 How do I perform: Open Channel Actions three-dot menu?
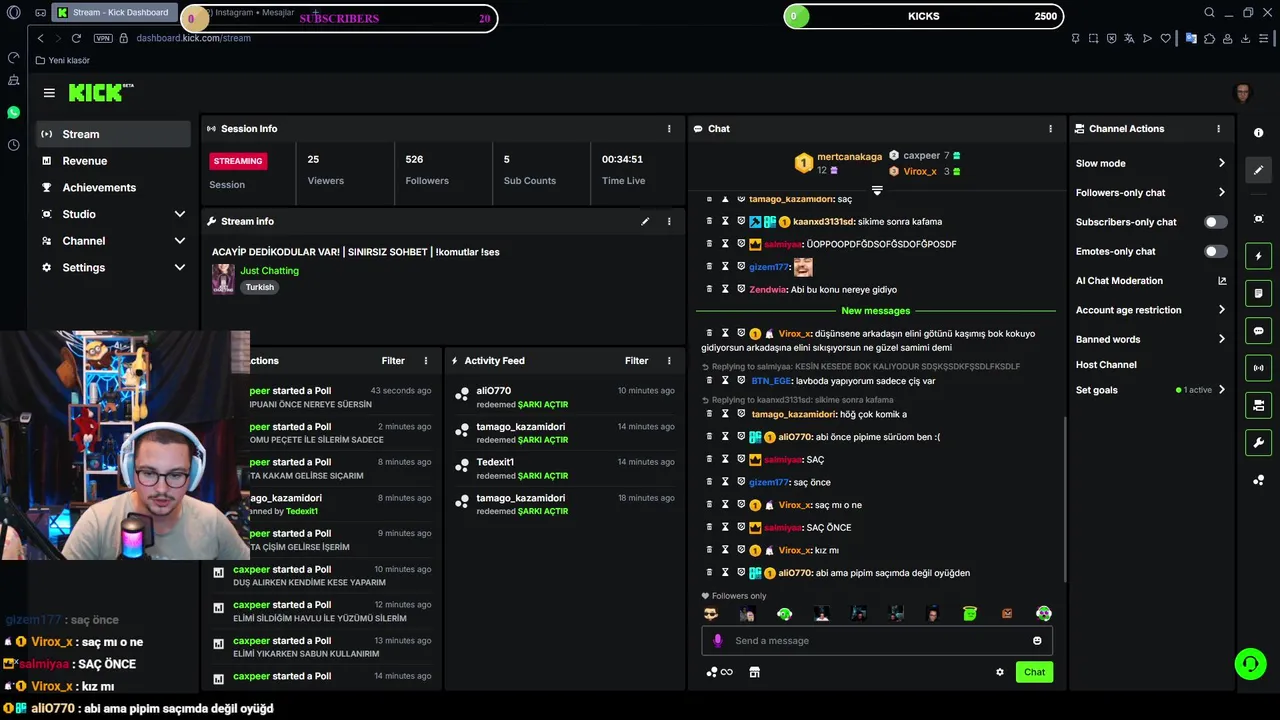(1218, 129)
